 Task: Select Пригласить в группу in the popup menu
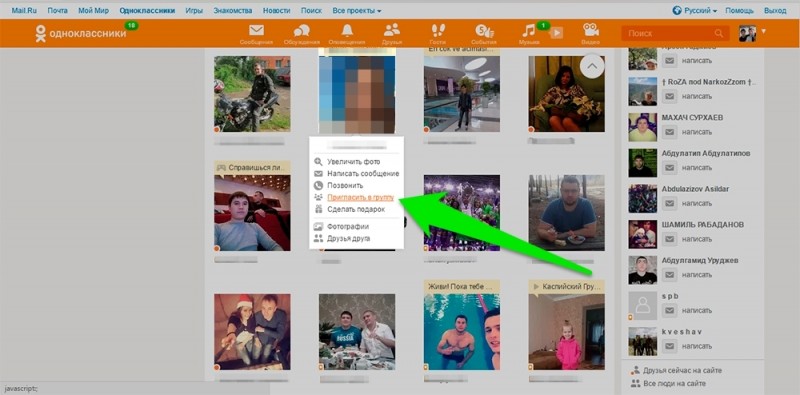point(361,197)
